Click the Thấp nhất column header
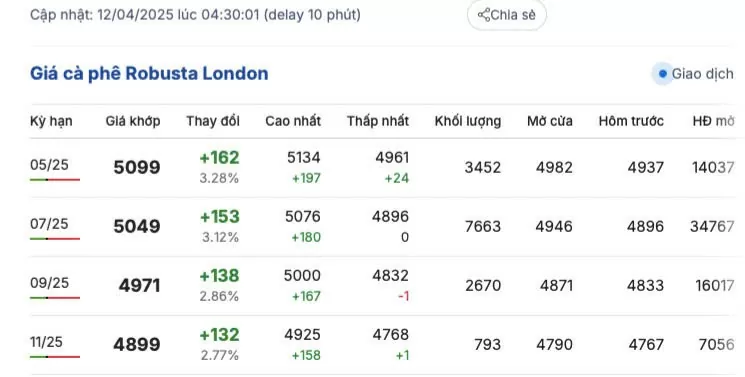The image size is (745, 377). pos(378,121)
